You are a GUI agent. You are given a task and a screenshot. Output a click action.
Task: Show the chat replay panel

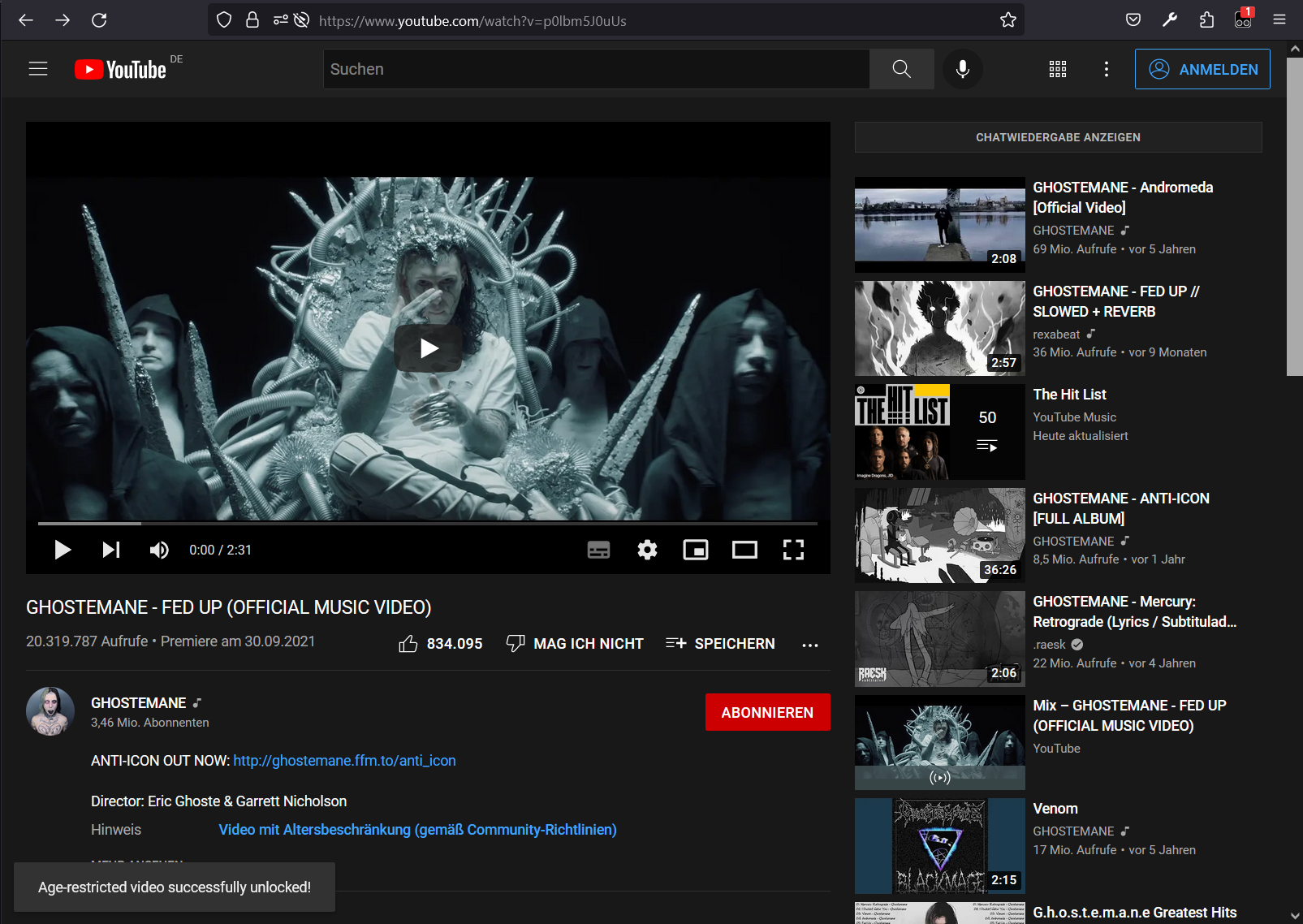pyautogui.click(x=1057, y=137)
